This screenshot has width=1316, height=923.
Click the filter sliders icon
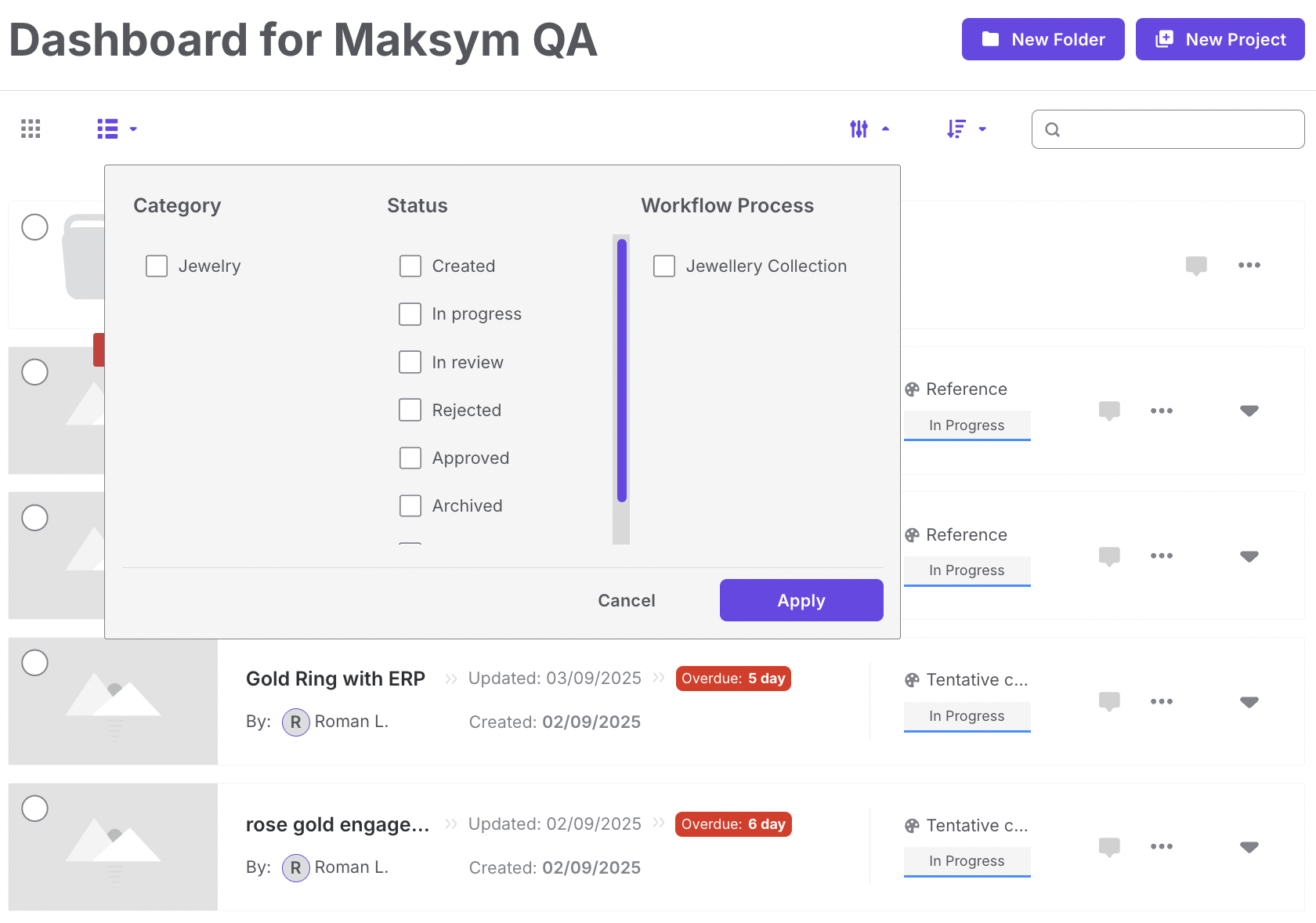point(859,128)
